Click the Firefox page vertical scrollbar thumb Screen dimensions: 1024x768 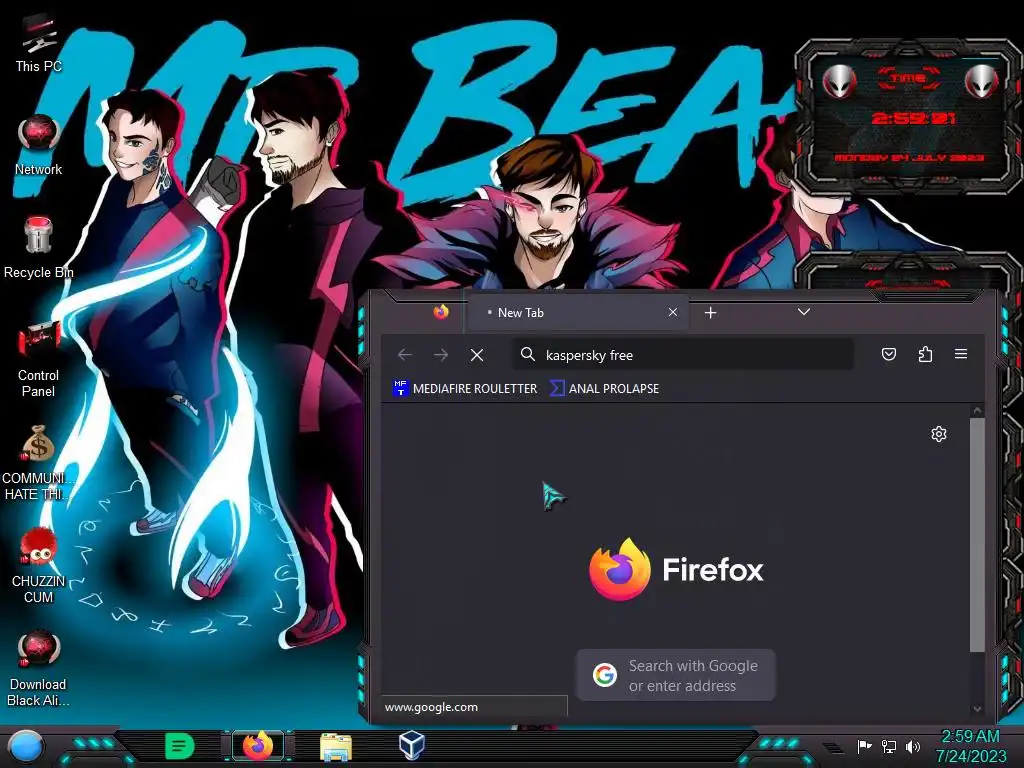tap(977, 536)
